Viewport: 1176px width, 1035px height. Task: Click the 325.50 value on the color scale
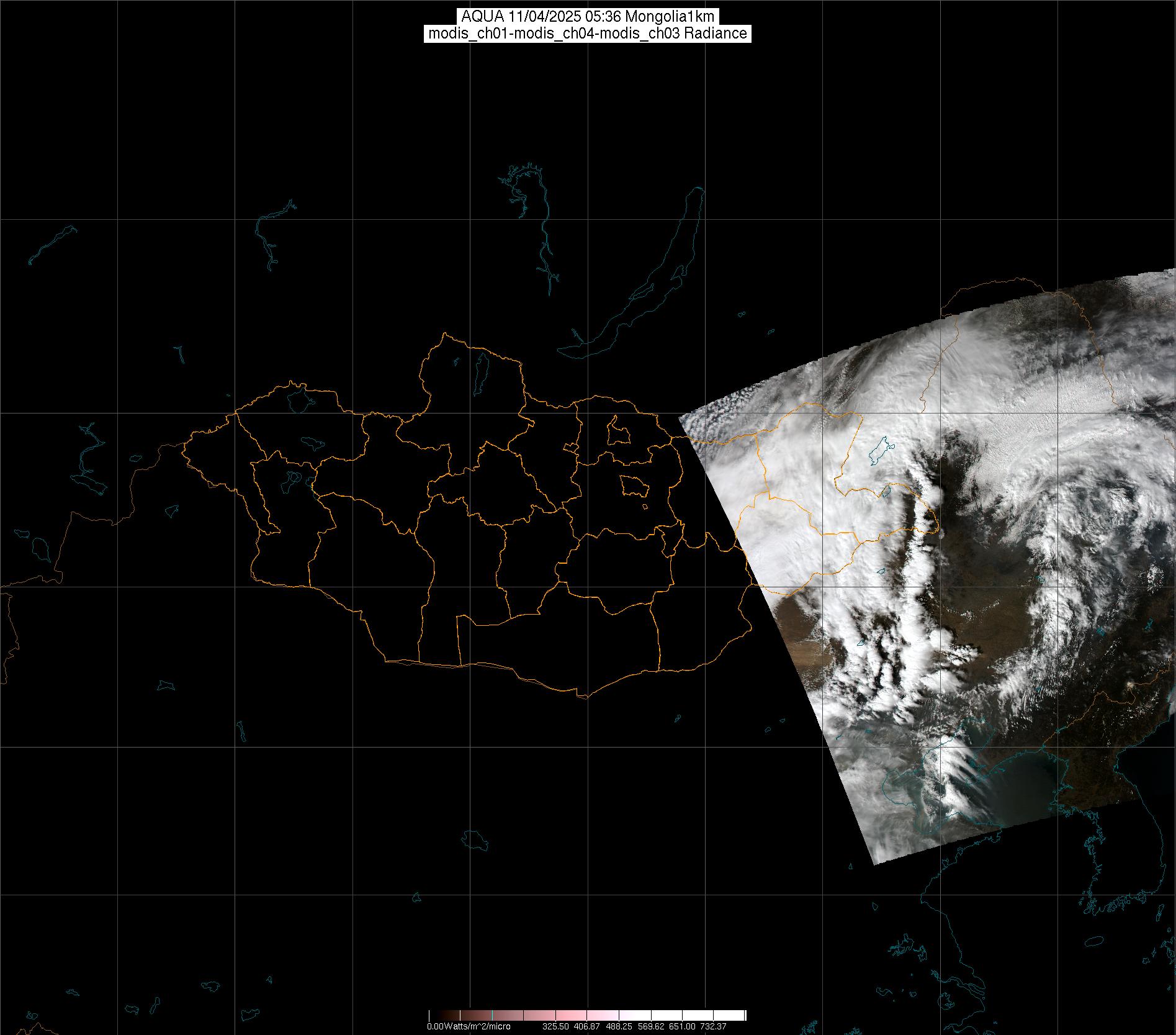[x=555, y=1027]
